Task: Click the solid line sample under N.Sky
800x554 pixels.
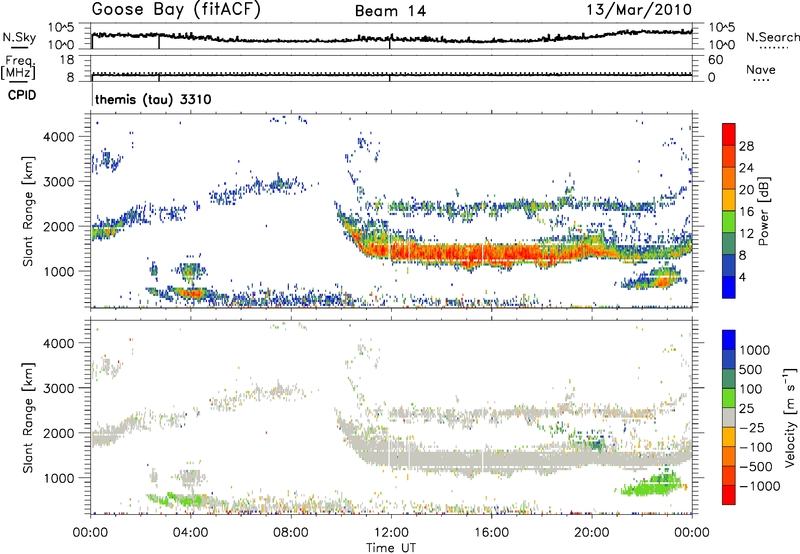Action: click(19, 47)
